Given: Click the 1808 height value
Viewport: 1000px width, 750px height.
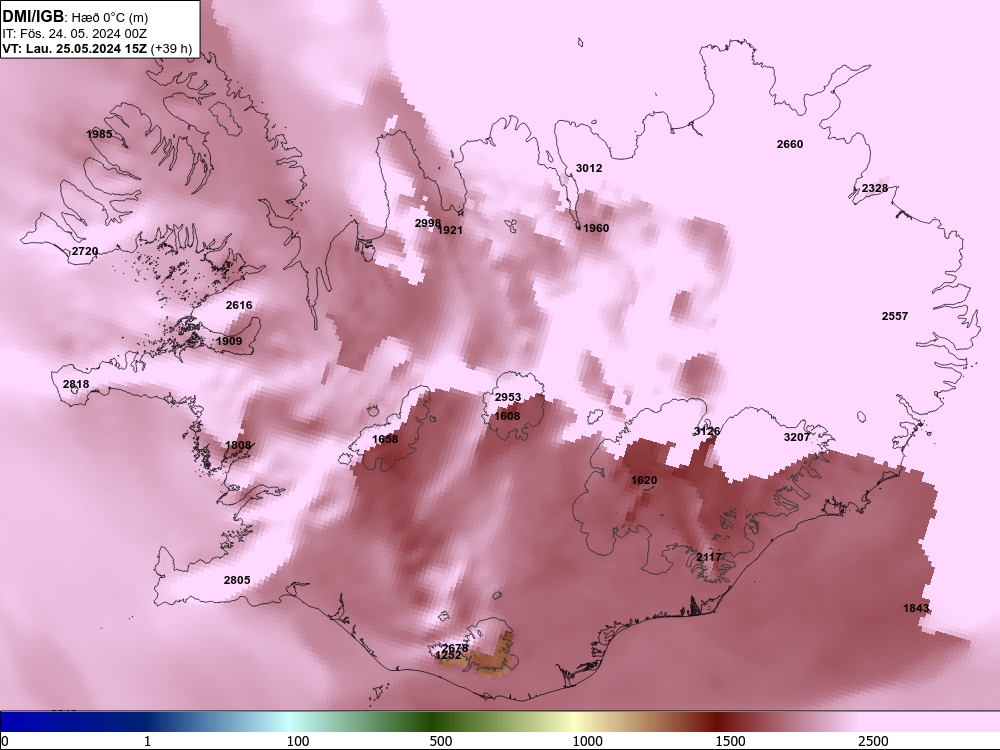Looking at the screenshot, I should click(238, 445).
